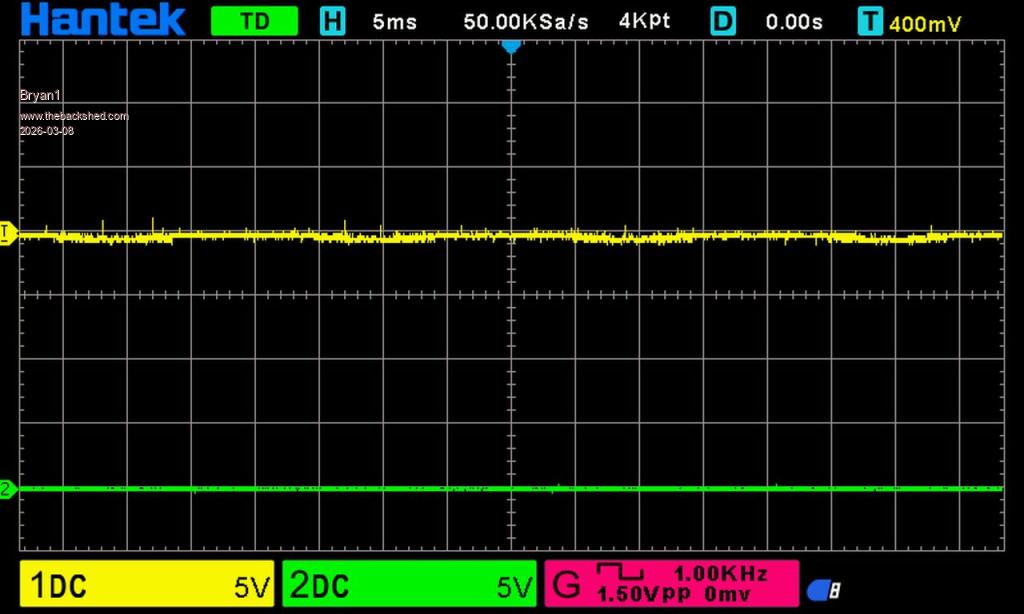Select the H horizontal timebase icon

(x=331, y=21)
